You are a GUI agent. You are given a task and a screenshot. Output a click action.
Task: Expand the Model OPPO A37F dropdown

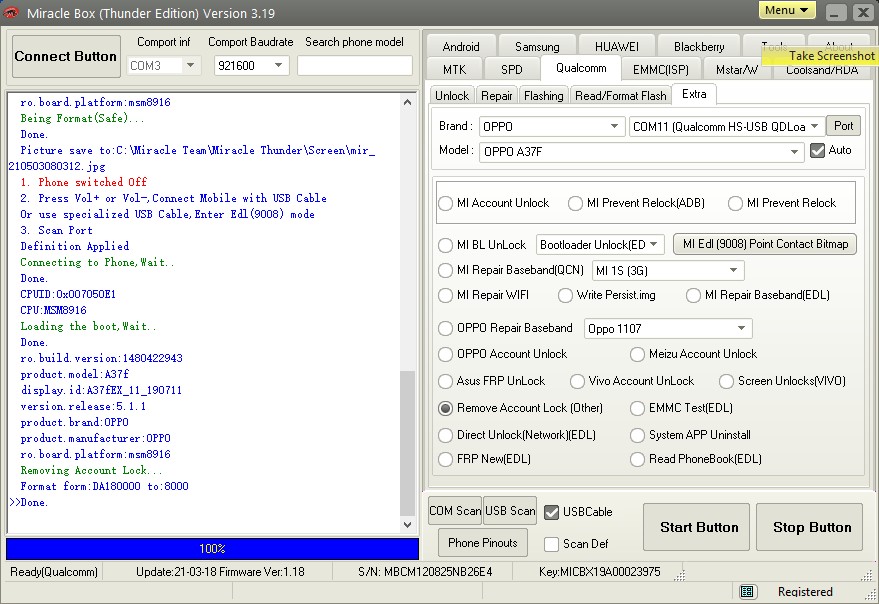794,151
